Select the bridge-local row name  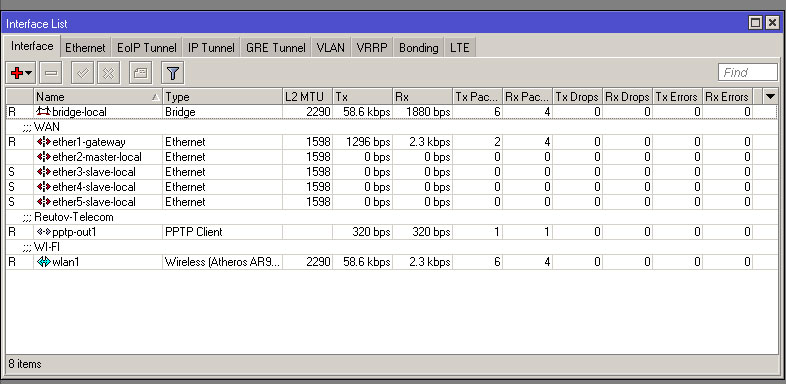pos(79,112)
